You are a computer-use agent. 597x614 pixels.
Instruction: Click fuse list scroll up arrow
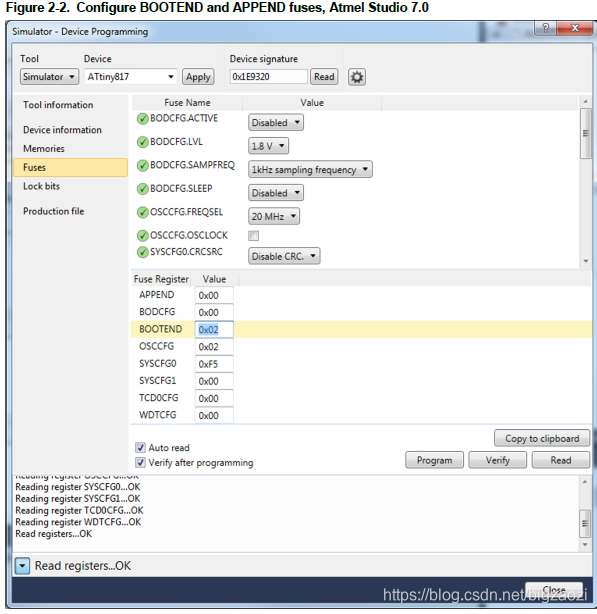(x=586, y=102)
